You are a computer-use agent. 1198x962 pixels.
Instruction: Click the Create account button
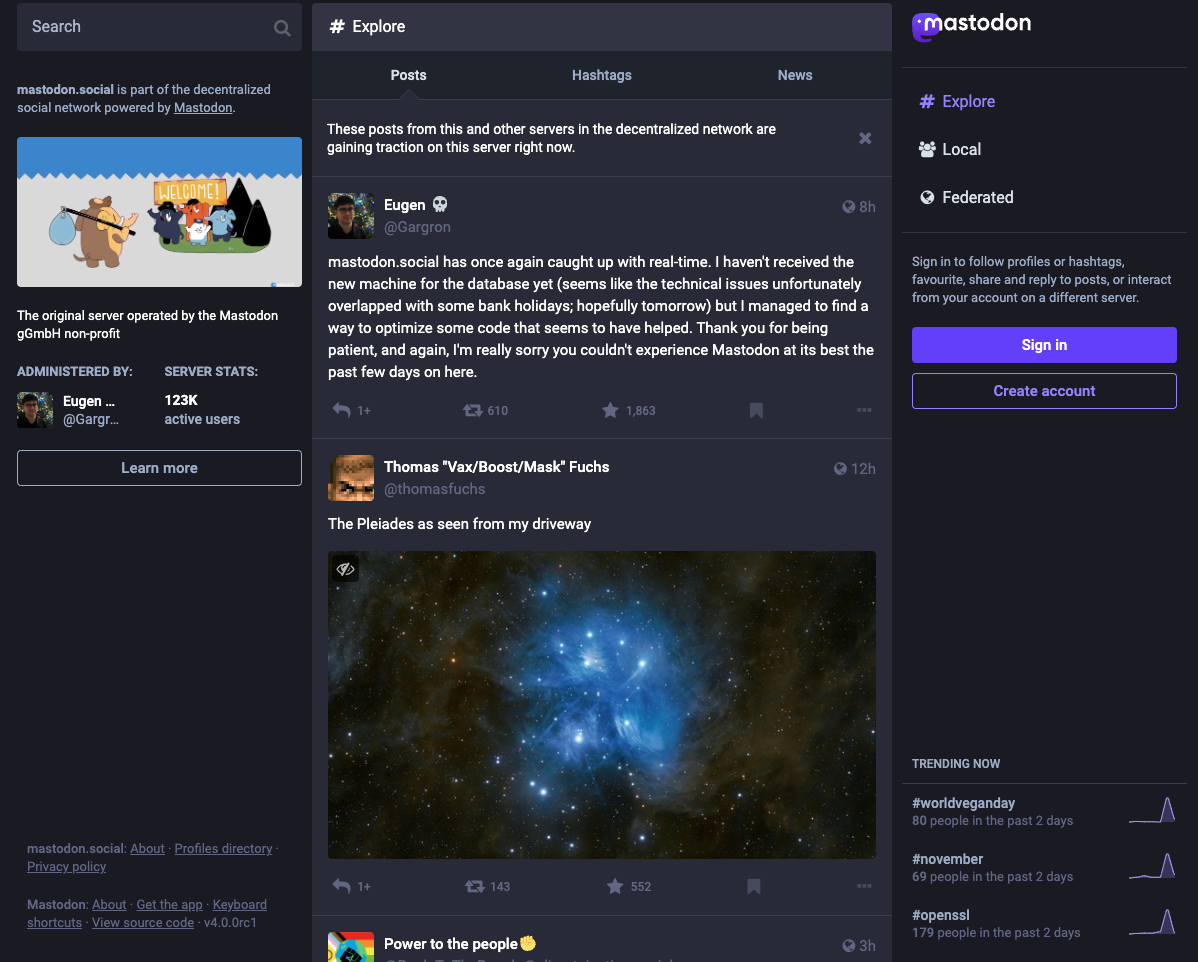tap(1044, 391)
